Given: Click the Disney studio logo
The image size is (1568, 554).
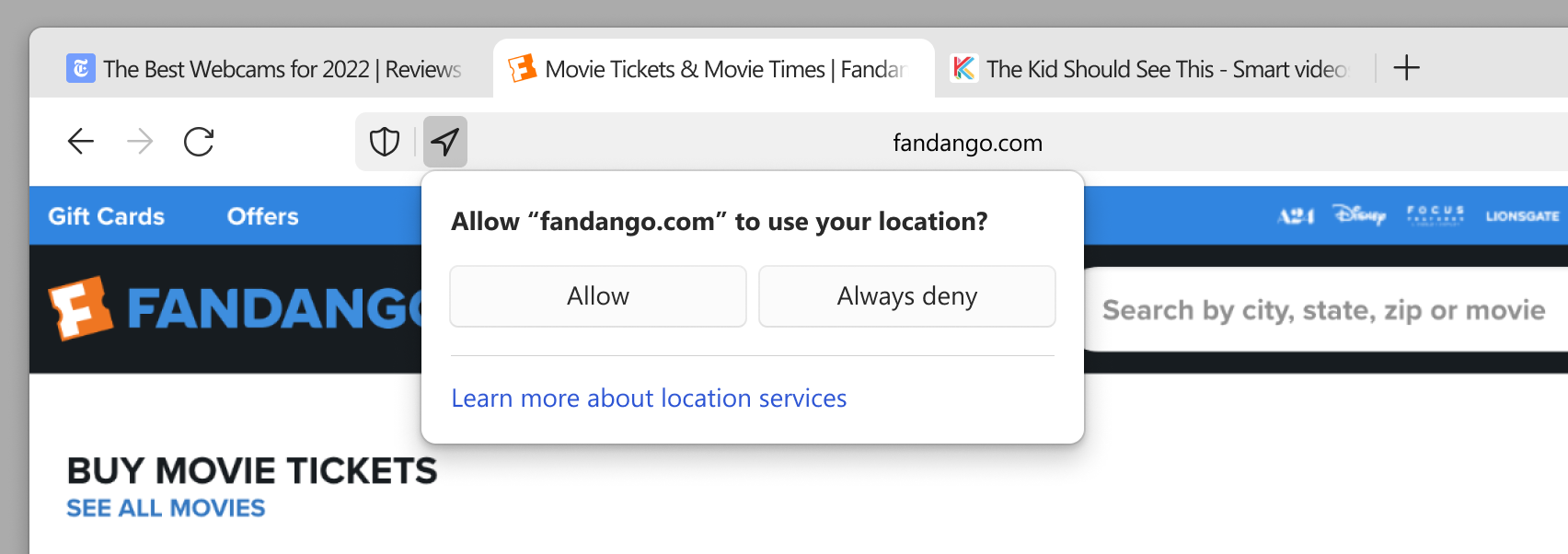Looking at the screenshot, I should pyautogui.click(x=1359, y=215).
